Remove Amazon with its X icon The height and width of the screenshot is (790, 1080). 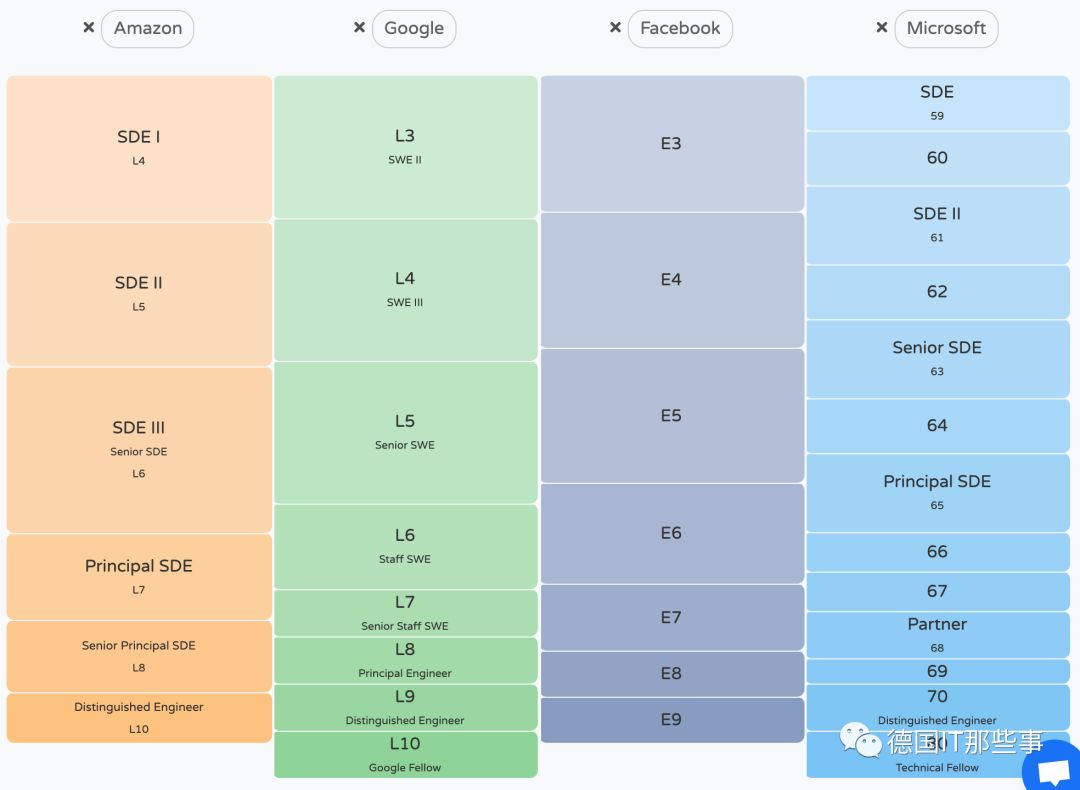coord(89,28)
